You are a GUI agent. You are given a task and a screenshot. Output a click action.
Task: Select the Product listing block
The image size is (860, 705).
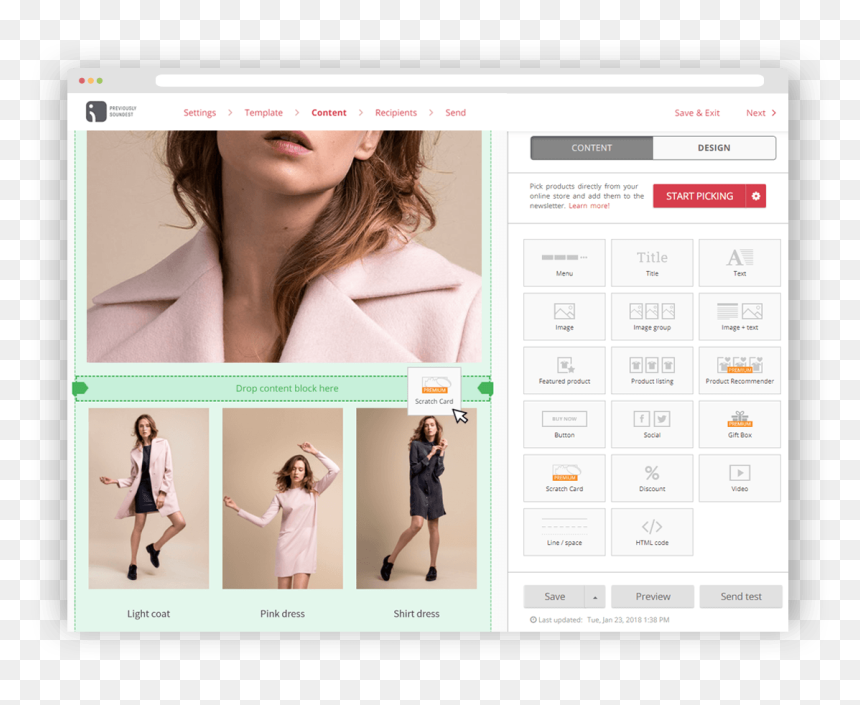652,370
